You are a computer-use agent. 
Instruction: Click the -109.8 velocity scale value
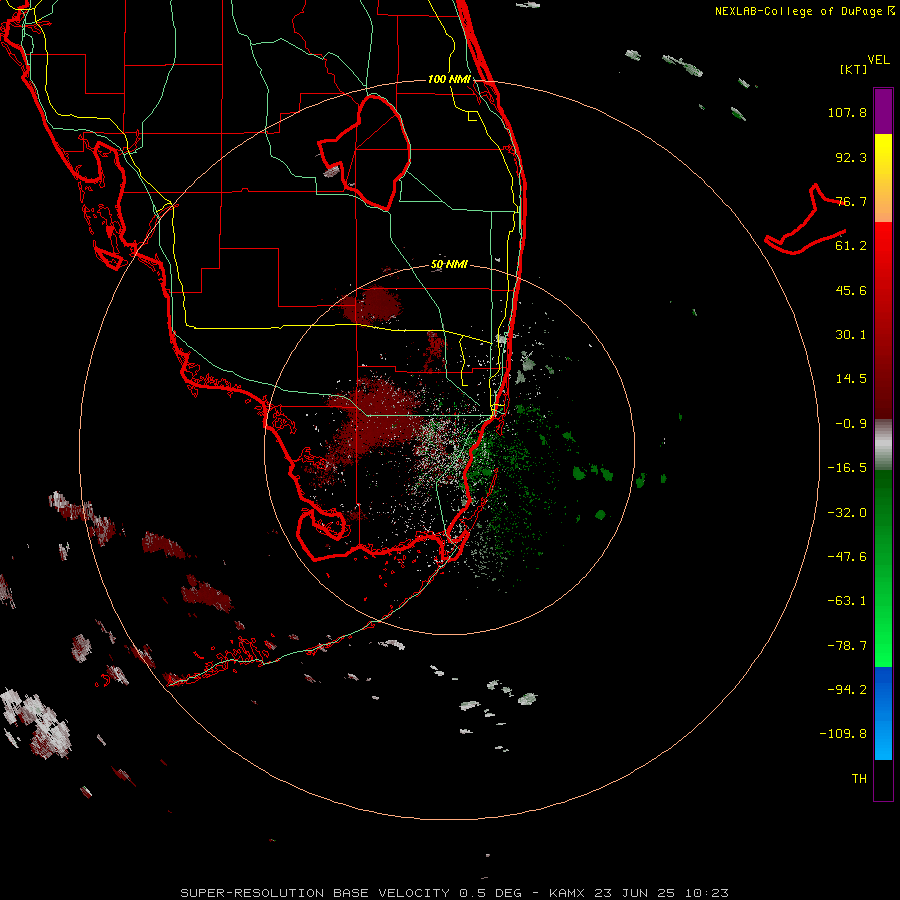844,734
